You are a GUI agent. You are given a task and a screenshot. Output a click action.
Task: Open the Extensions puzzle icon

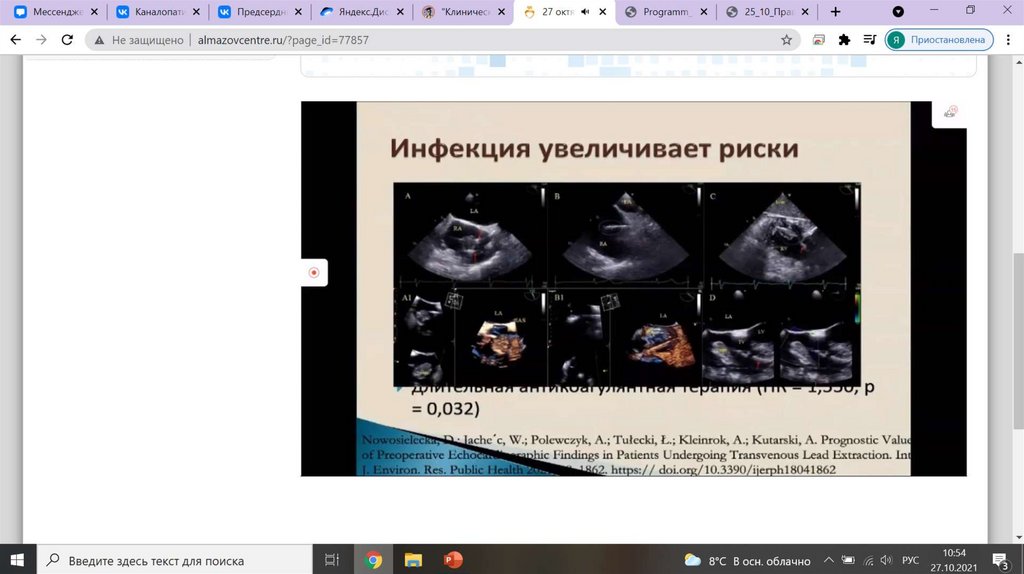pyautogui.click(x=844, y=40)
